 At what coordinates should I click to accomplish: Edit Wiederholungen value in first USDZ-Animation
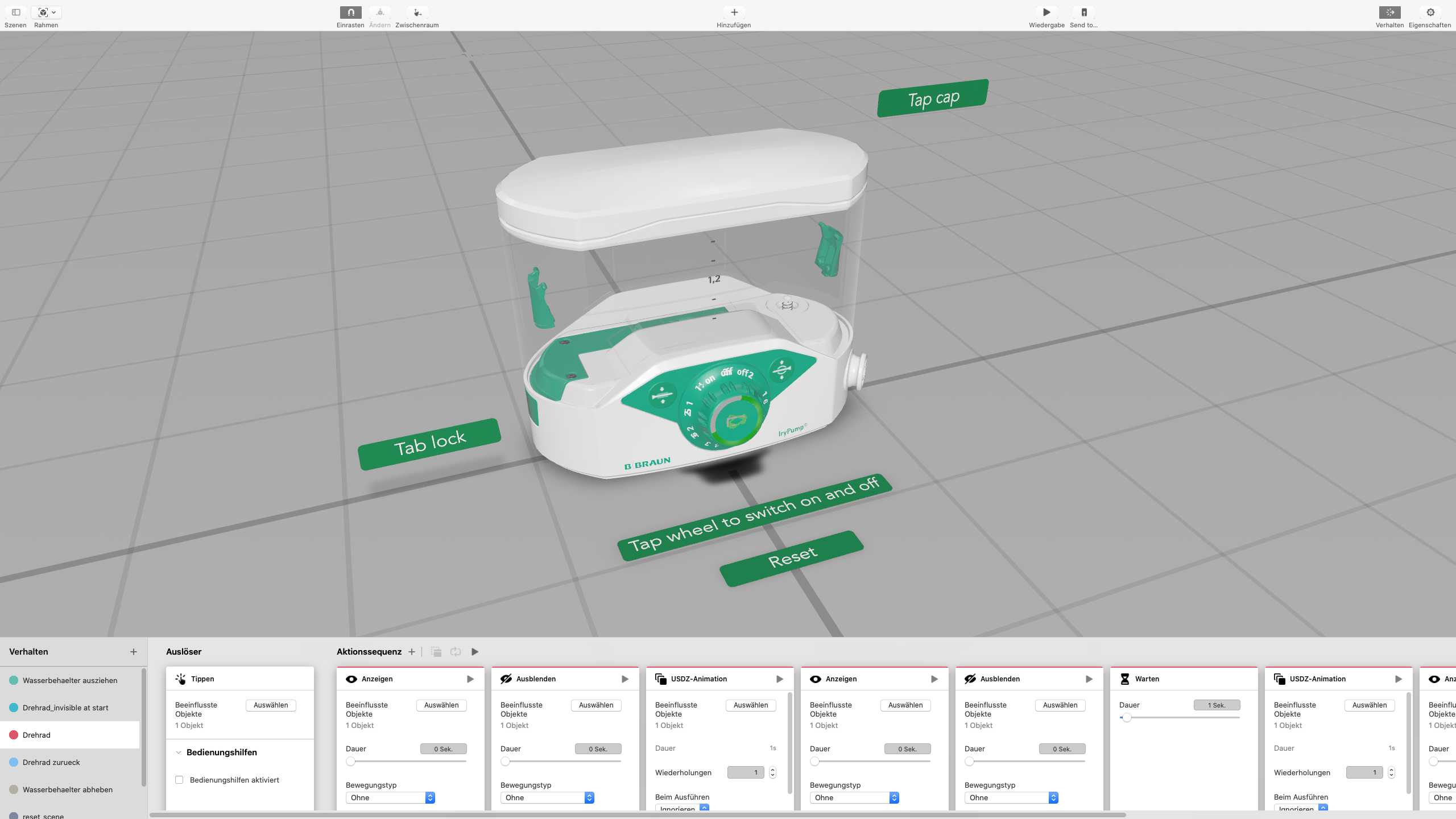(746, 772)
